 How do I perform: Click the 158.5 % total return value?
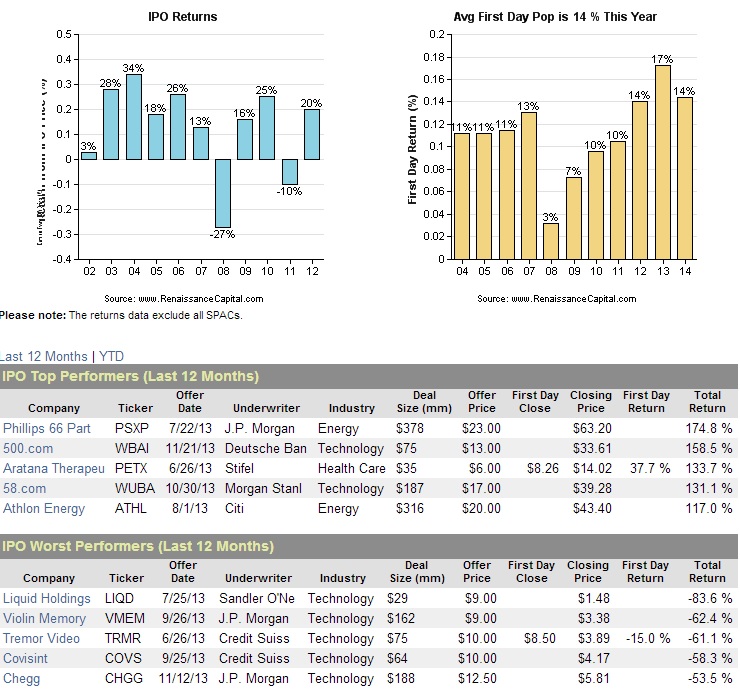click(x=709, y=448)
